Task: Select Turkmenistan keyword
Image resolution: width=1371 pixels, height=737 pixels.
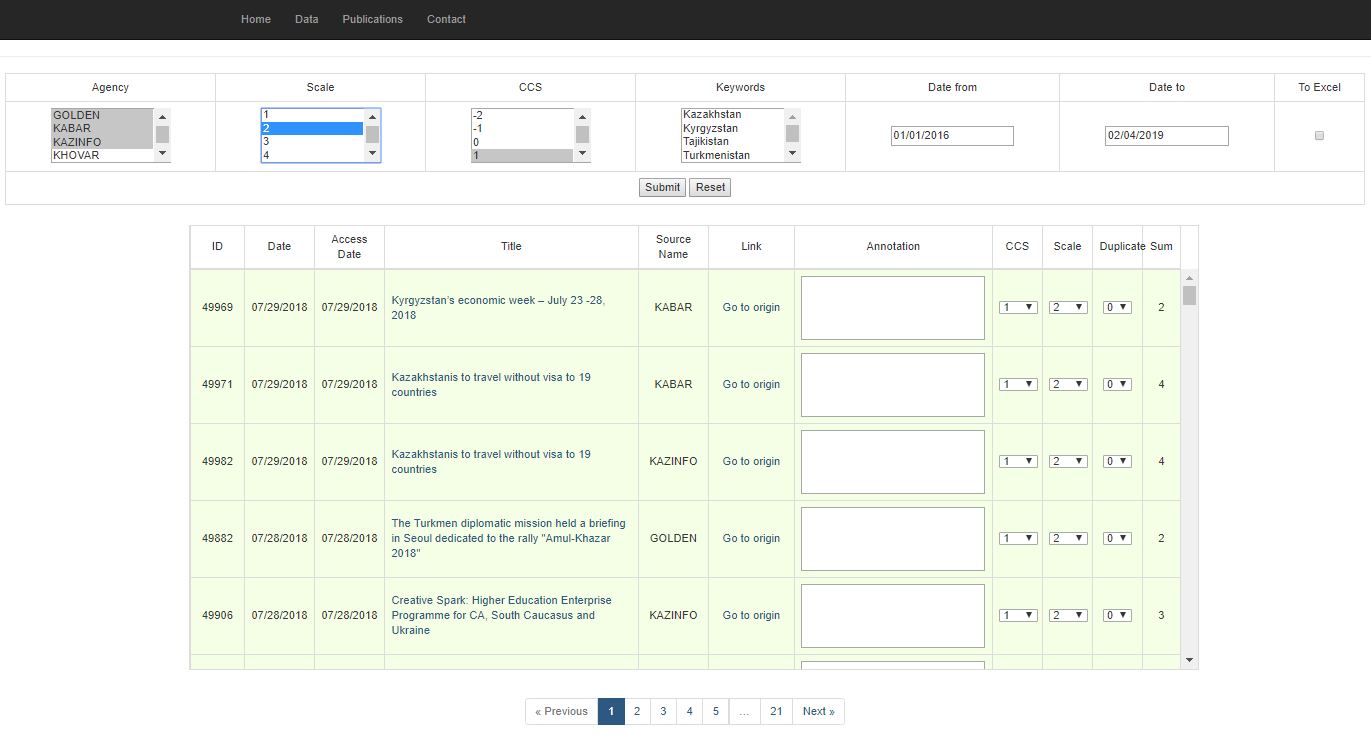Action: tap(732, 155)
